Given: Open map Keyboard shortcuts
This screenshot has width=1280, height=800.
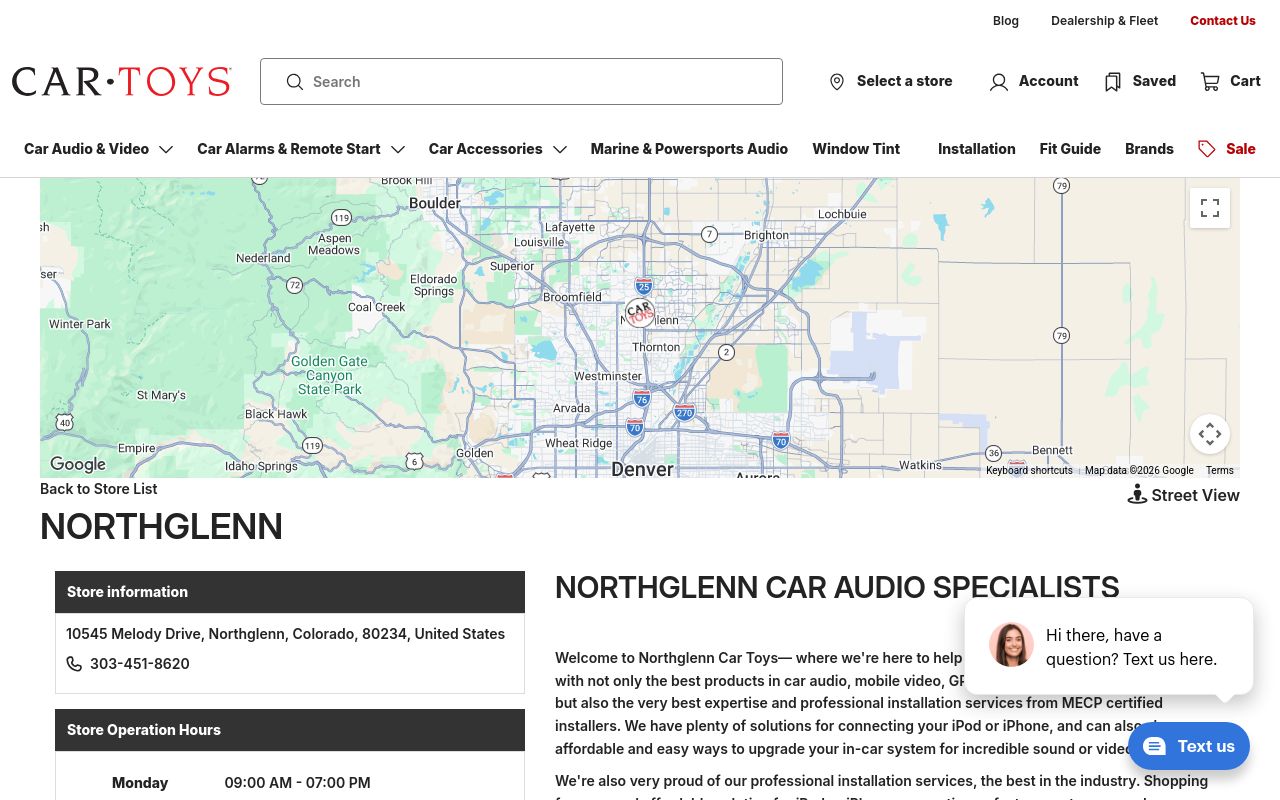Looking at the screenshot, I should point(1029,470).
